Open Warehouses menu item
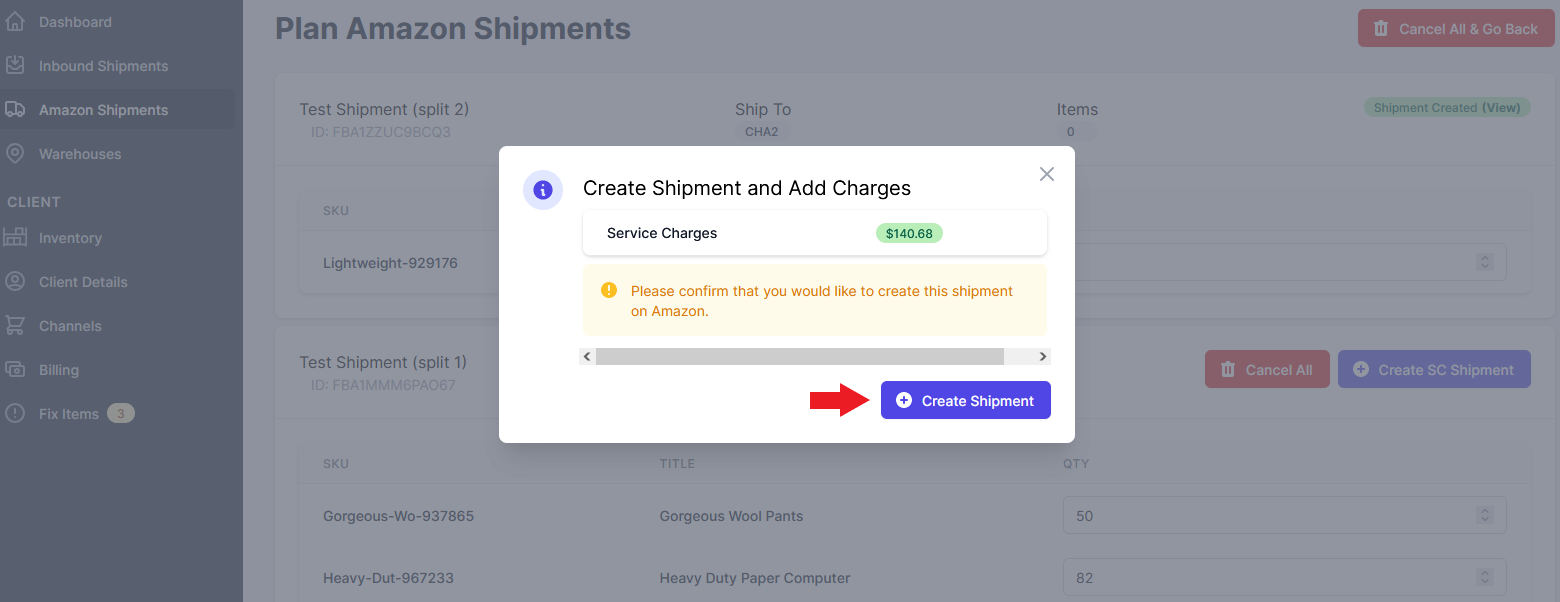The height and width of the screenshot is (602, 1560). pos(80,154)
